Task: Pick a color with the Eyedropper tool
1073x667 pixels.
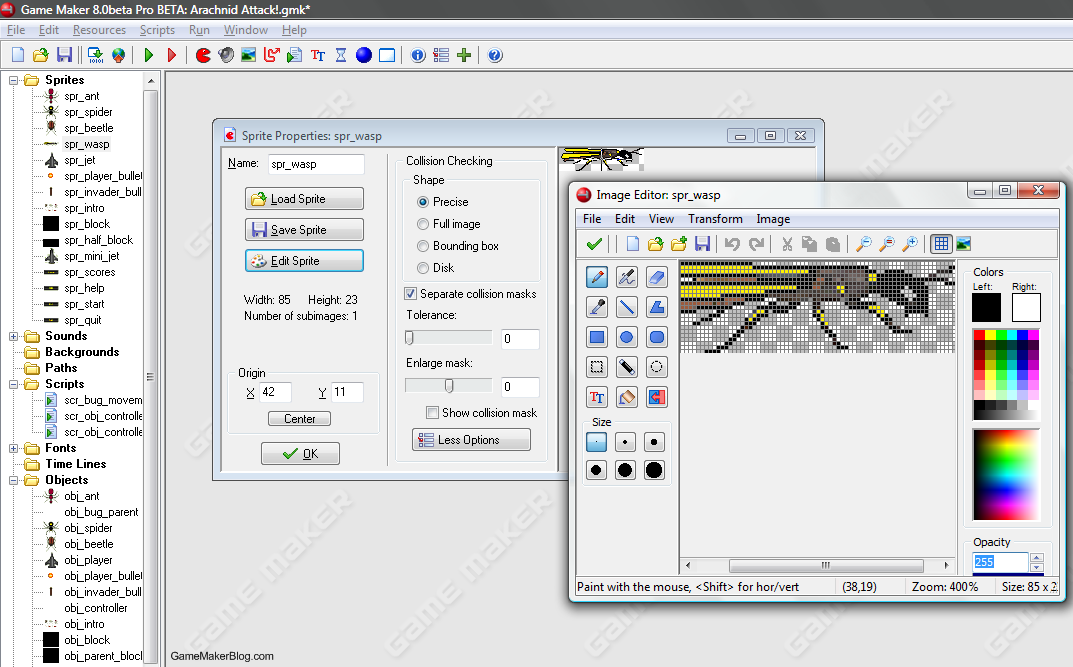Action: click(x=596, y=306)
